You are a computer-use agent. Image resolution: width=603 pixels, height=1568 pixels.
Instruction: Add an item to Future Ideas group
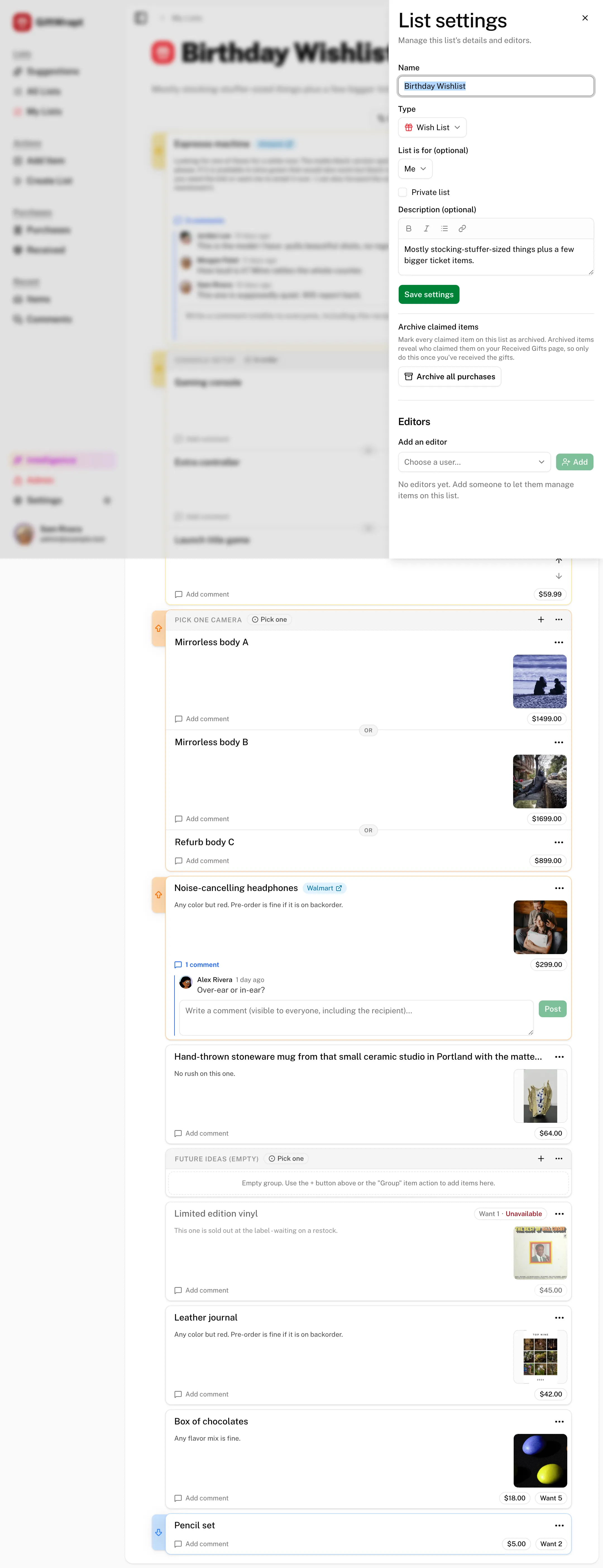[541, 1158]
